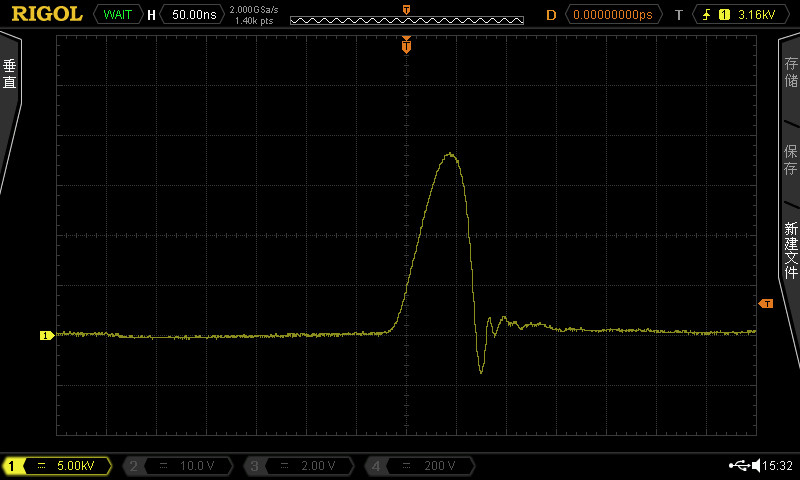Click the waveform memory overview bar
The width and height of the screenshot is (800, 480).
pyautogui.click(x=406, y=19)
